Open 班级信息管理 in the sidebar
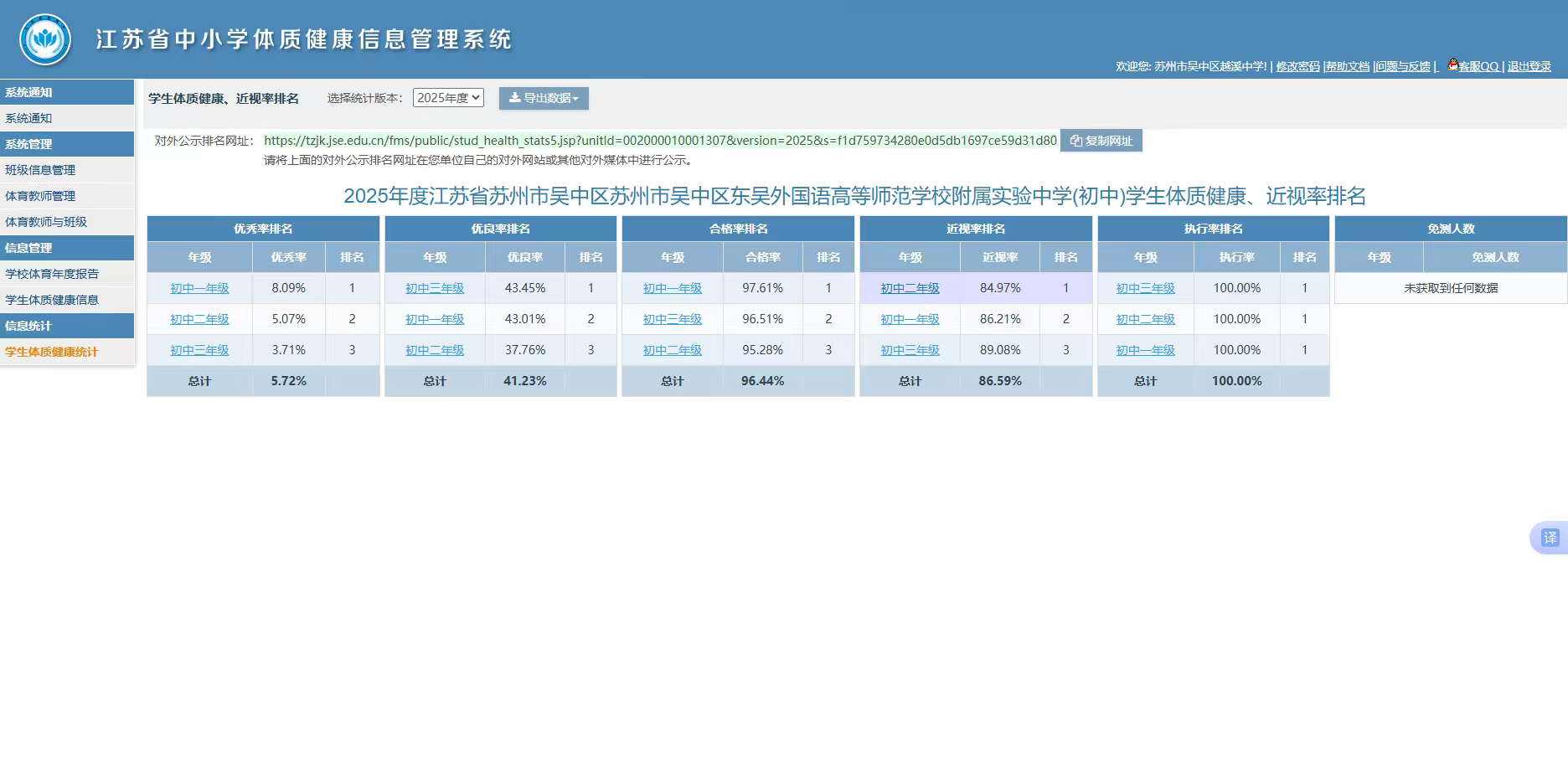 coord(40,170)
